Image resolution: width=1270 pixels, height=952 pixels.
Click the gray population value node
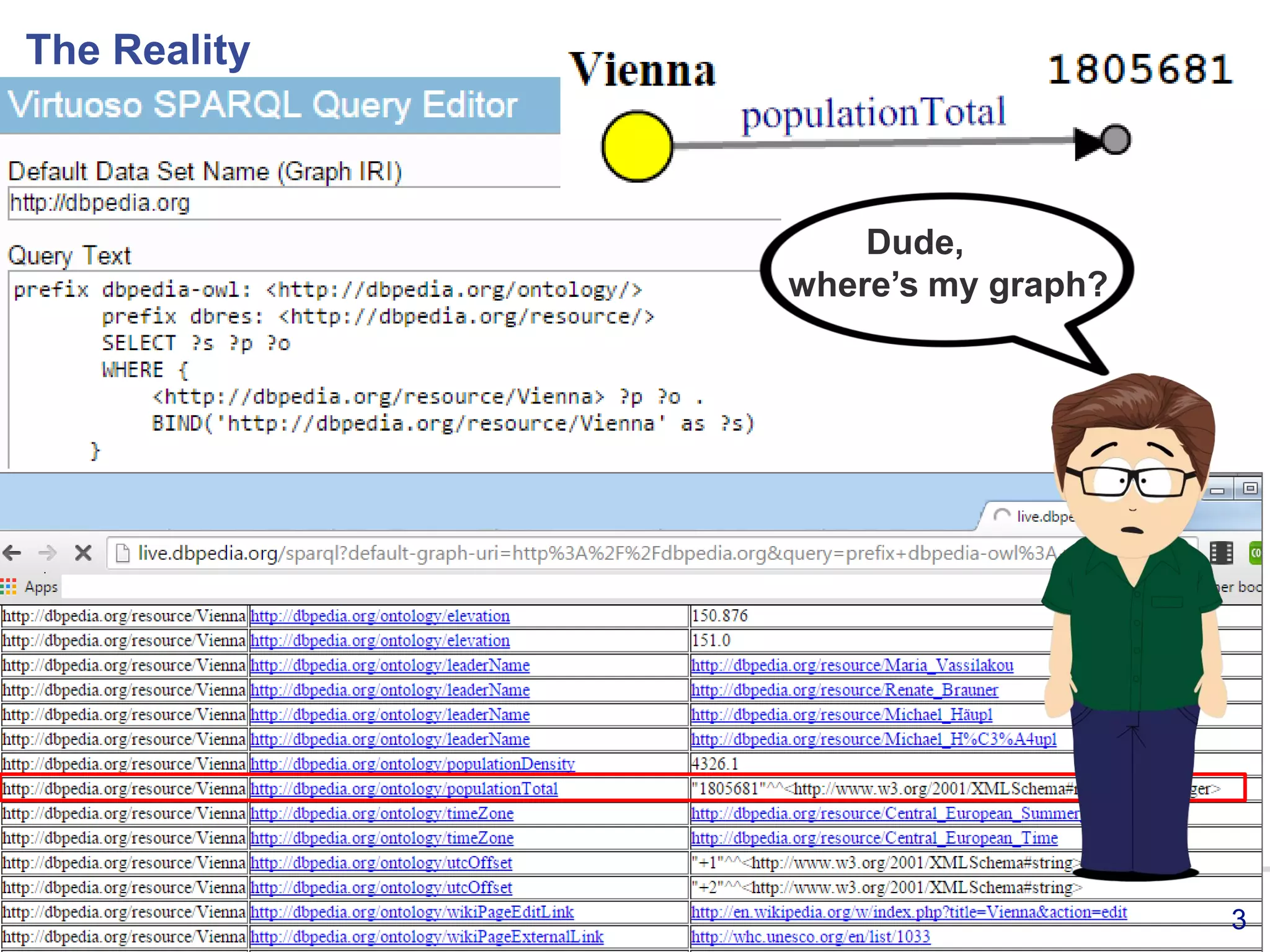(x=1115, y=139)
